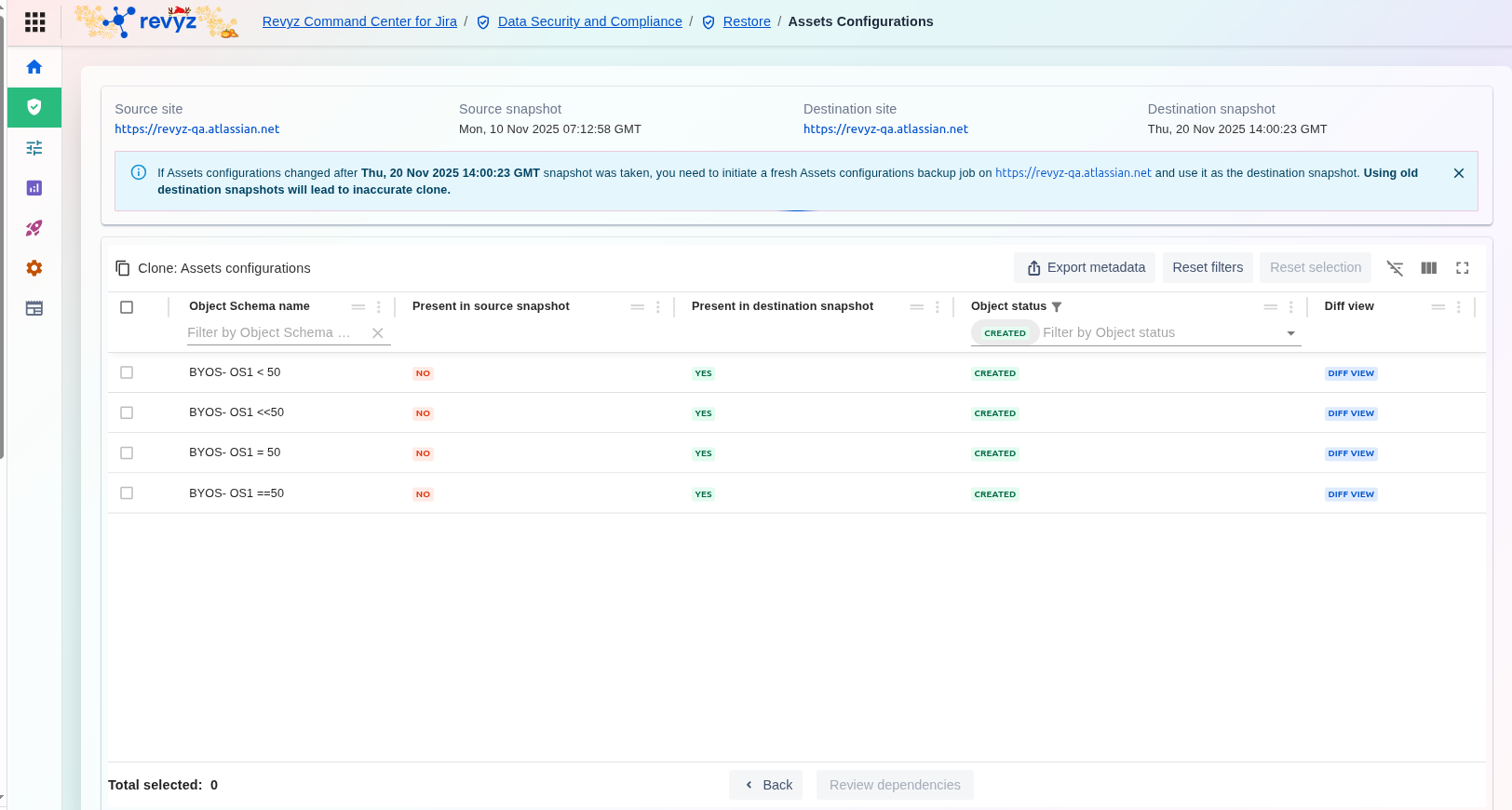Go to the Home sidebar icon

click(34, 67)
